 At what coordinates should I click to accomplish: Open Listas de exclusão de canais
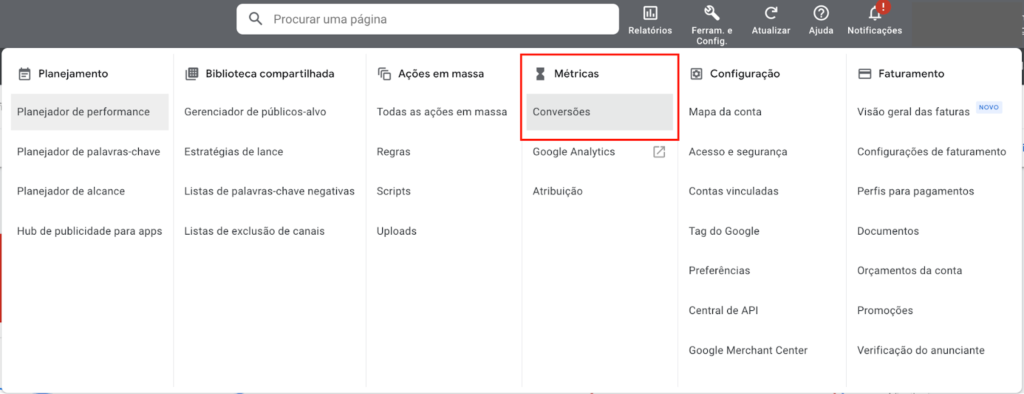(254, 231)
